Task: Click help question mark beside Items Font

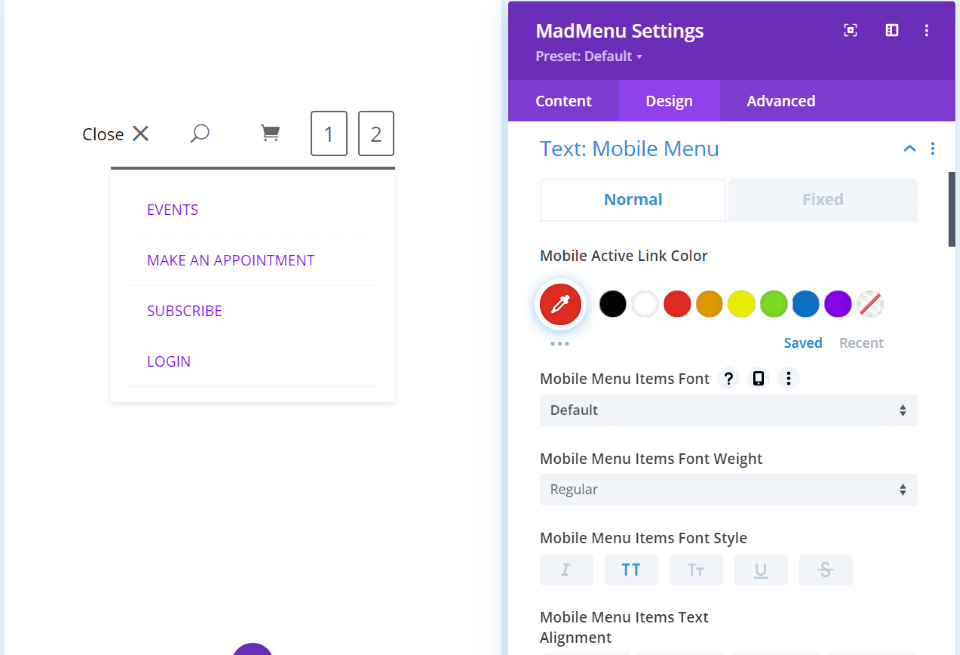Action: point(729,378)
